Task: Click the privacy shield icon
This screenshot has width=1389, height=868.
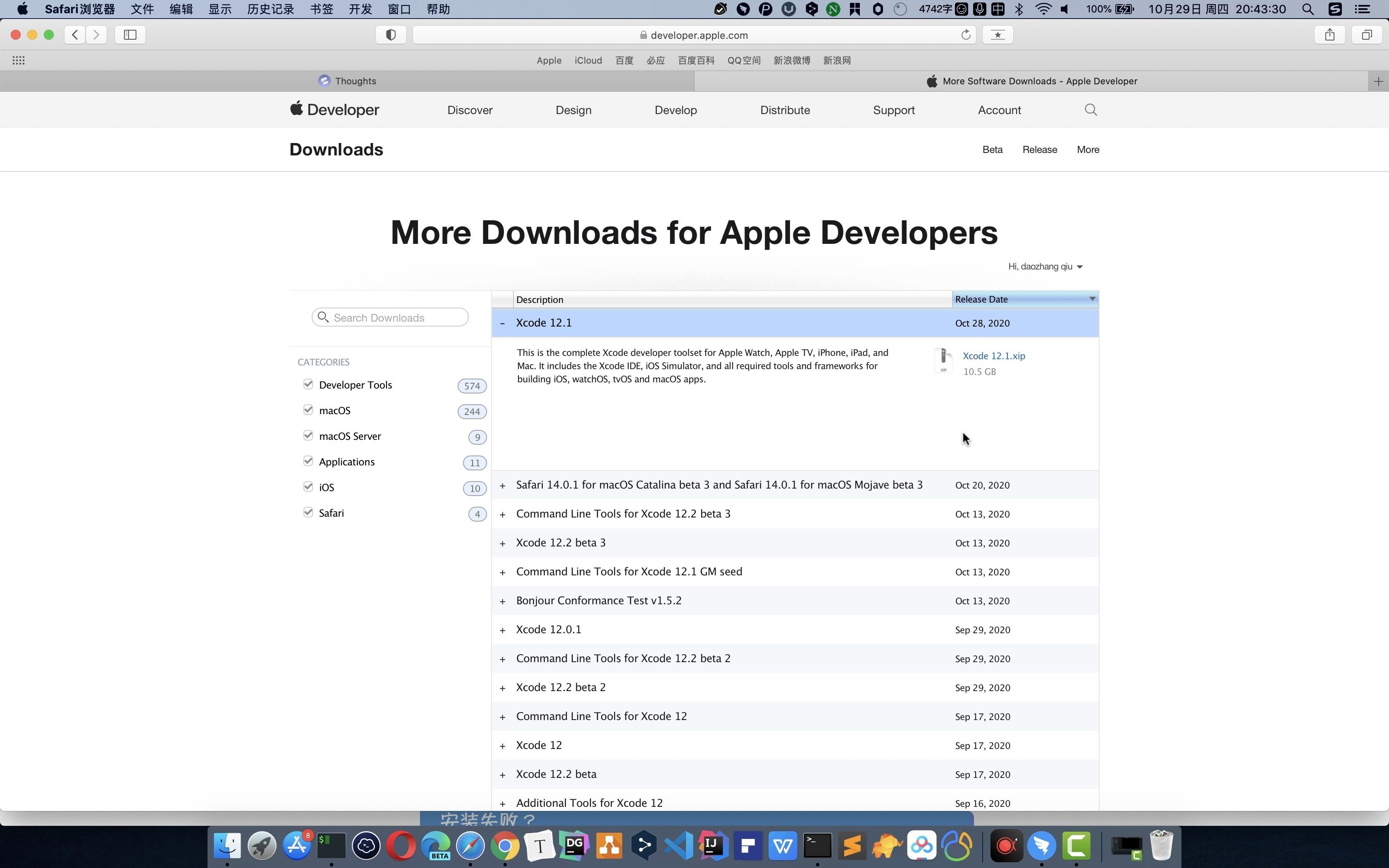Action: (x=391, y=35)
